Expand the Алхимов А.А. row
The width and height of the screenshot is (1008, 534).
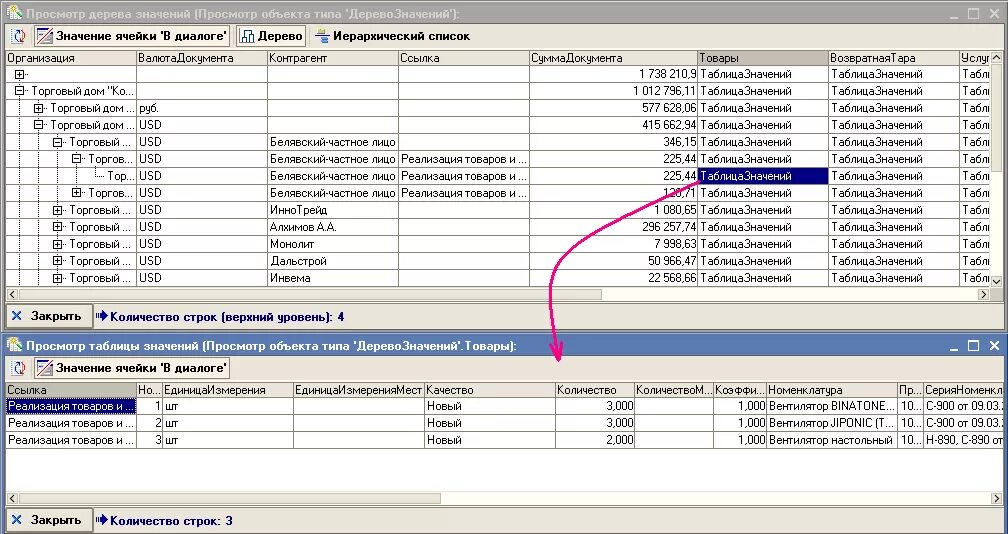[58, 227]
